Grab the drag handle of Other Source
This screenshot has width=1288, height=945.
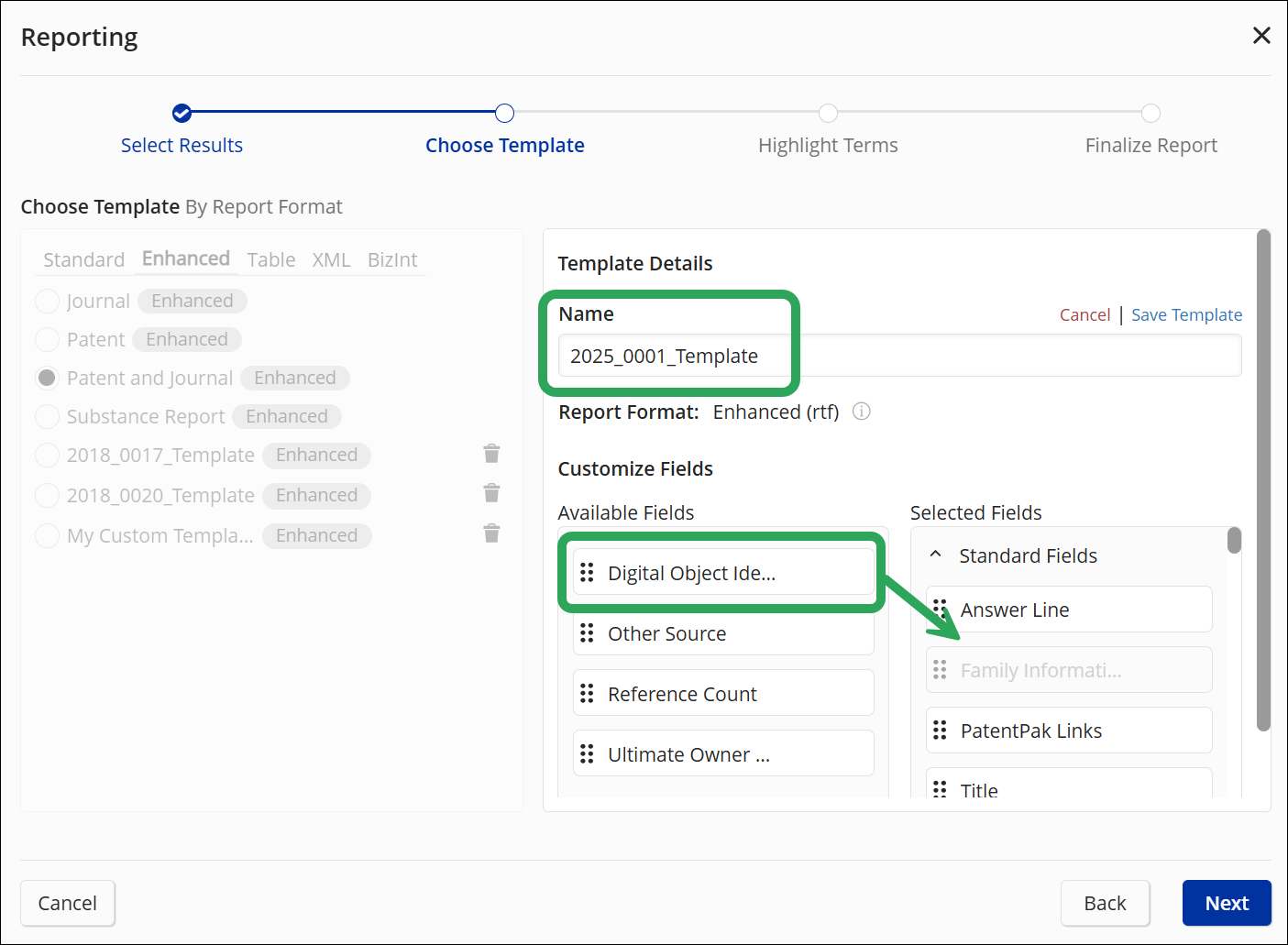click(x=587, y=633)
